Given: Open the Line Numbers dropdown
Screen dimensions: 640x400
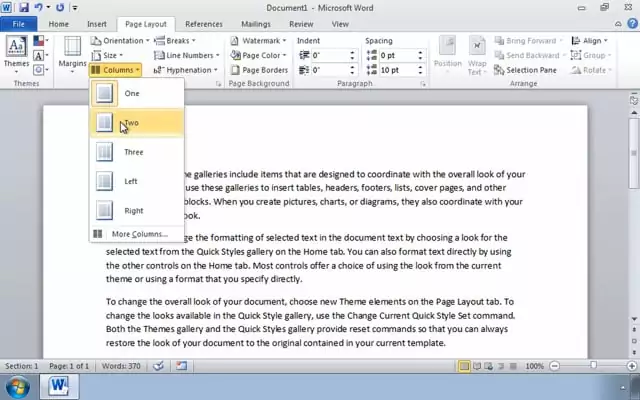Looking at the screenshot, I should tap(187, 55).
